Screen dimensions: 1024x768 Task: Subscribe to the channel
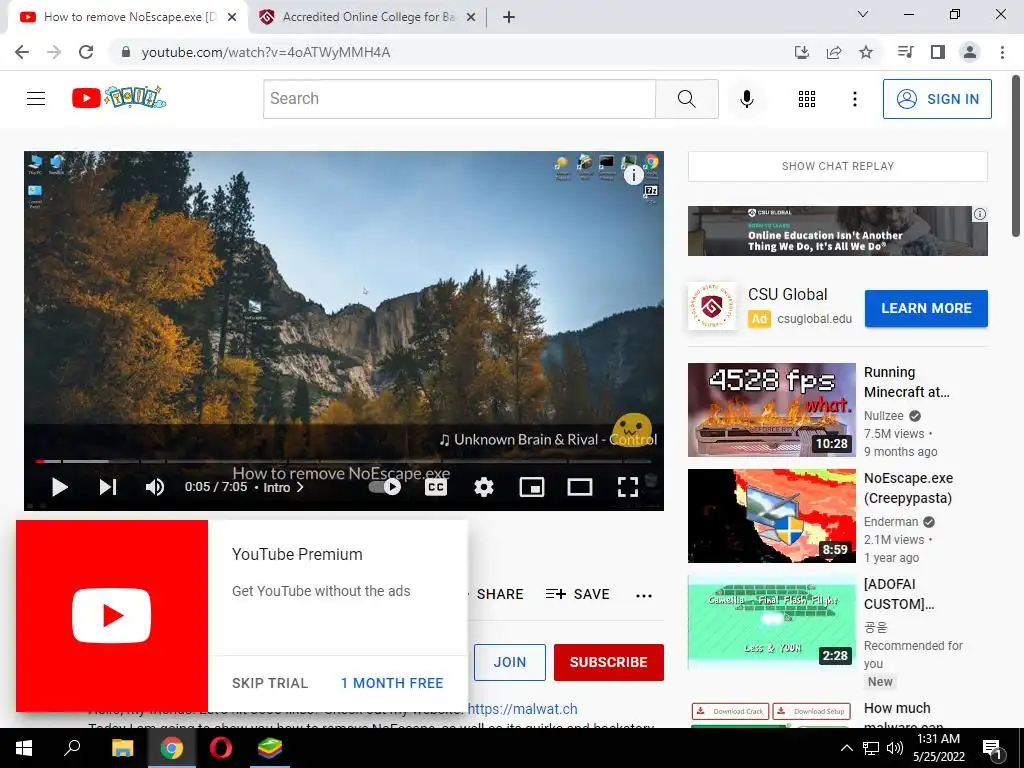[x=609, y=662]
